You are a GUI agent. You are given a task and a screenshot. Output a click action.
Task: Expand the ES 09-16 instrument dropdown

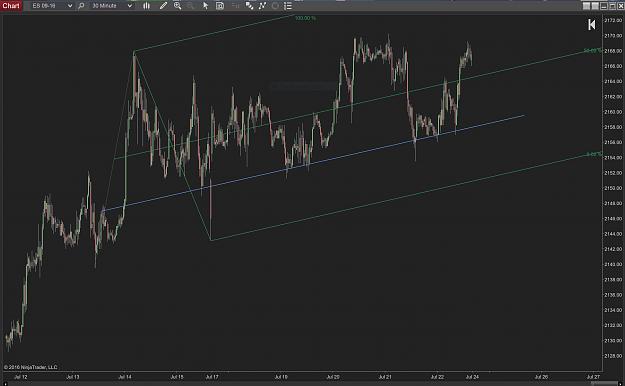click(70, 6)
